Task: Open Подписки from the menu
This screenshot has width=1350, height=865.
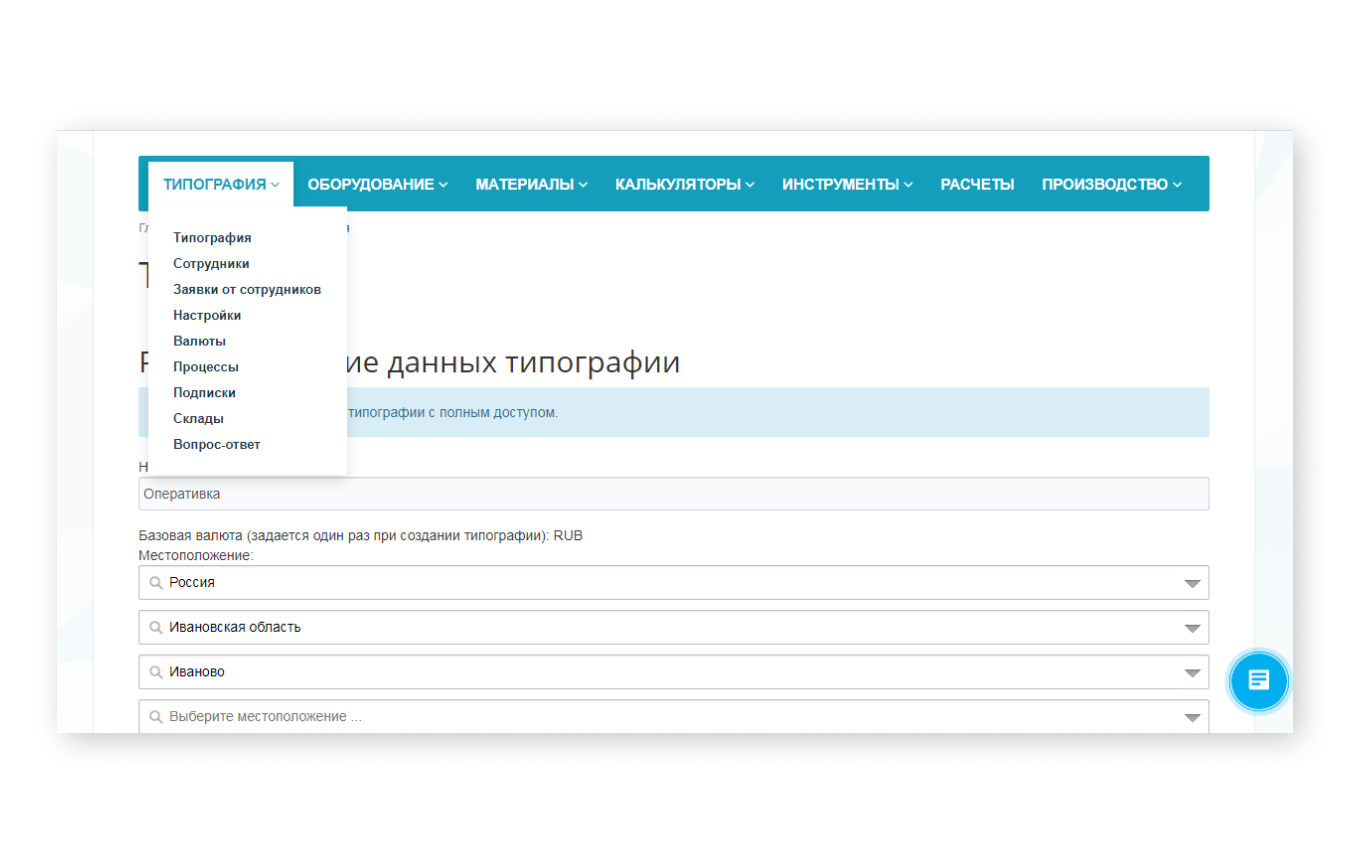Action: 204,393
